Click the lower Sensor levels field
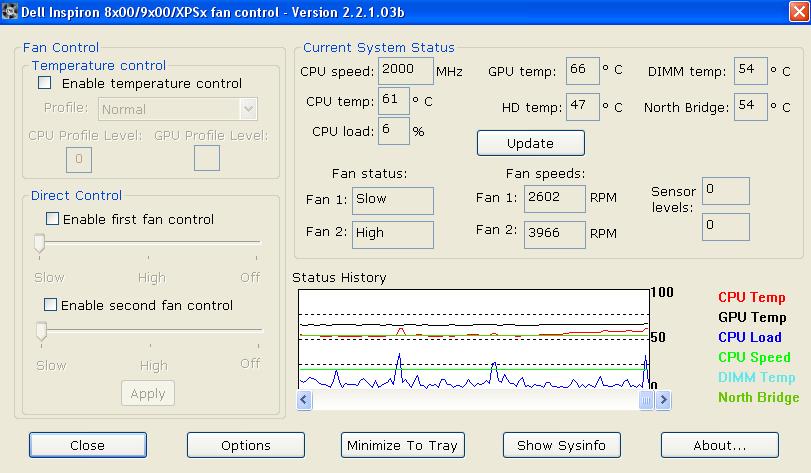The height and width of the screenshot is (473, 811). (x=726, y=227)
